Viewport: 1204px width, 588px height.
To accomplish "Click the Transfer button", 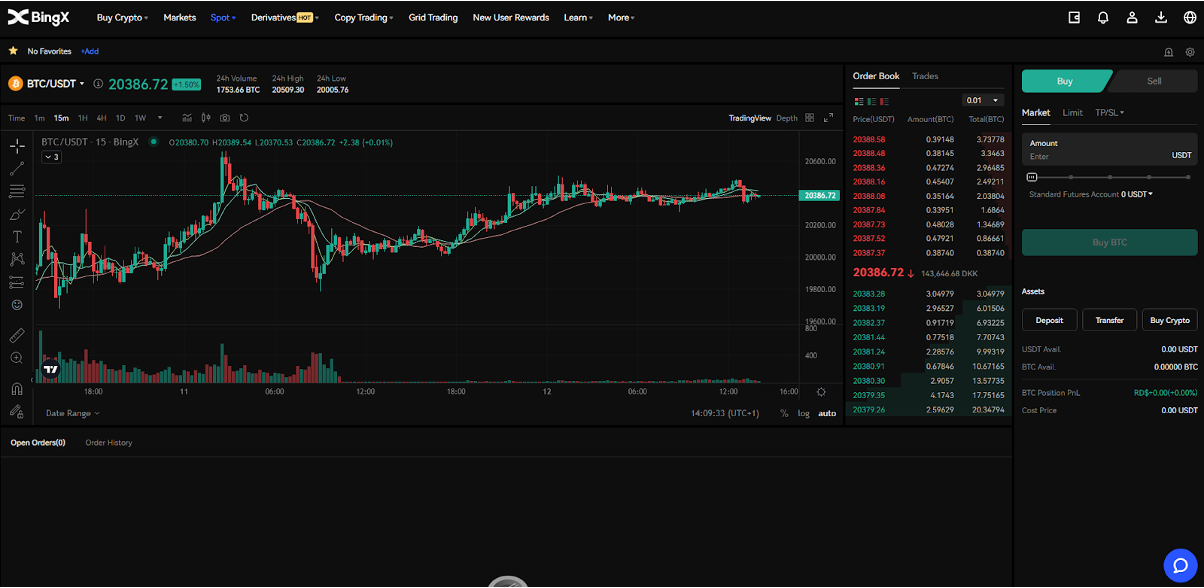I will coord(1109,320).
